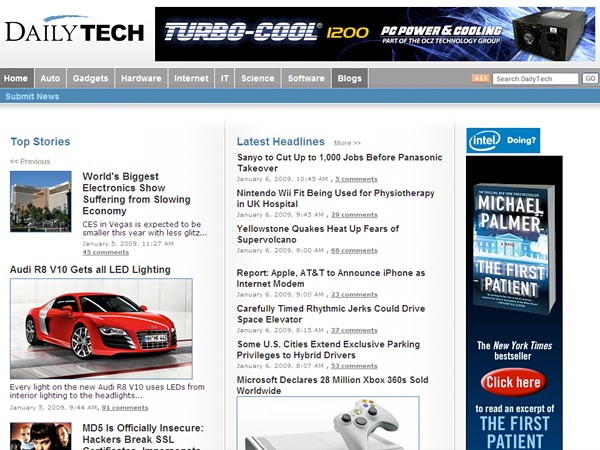The height and width of the screenshot is (450, 600).
Task: Switch to the Science tab
Action: (258, 78)
